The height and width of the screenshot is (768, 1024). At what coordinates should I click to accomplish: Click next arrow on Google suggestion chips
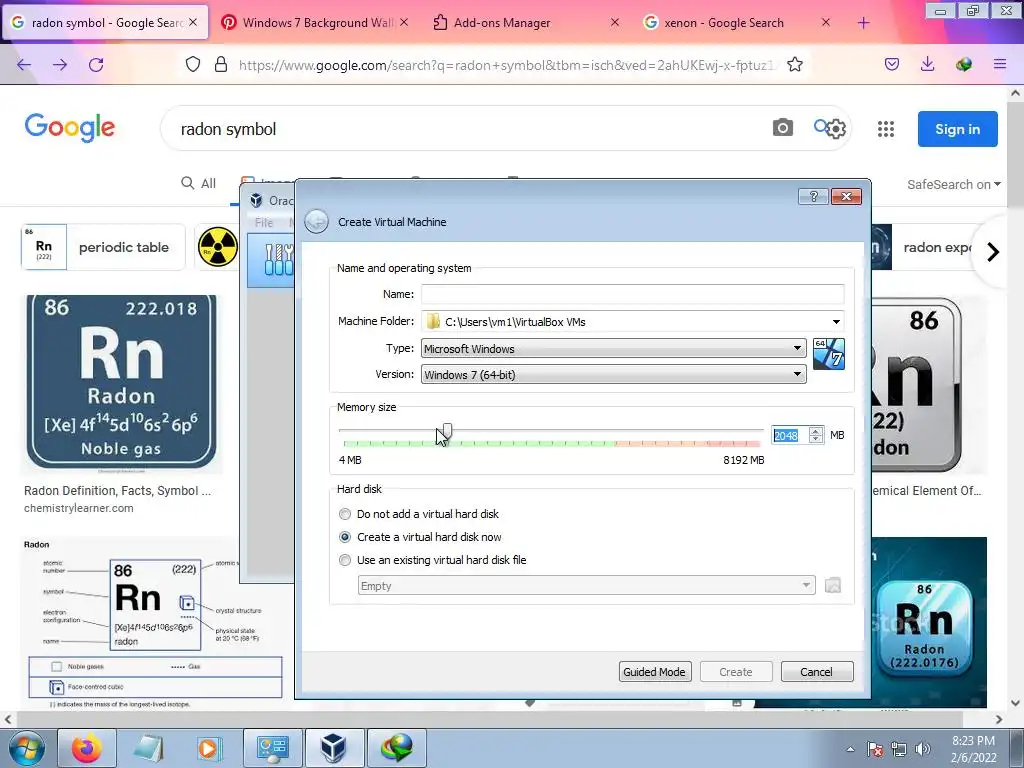[x=993, y=252]
